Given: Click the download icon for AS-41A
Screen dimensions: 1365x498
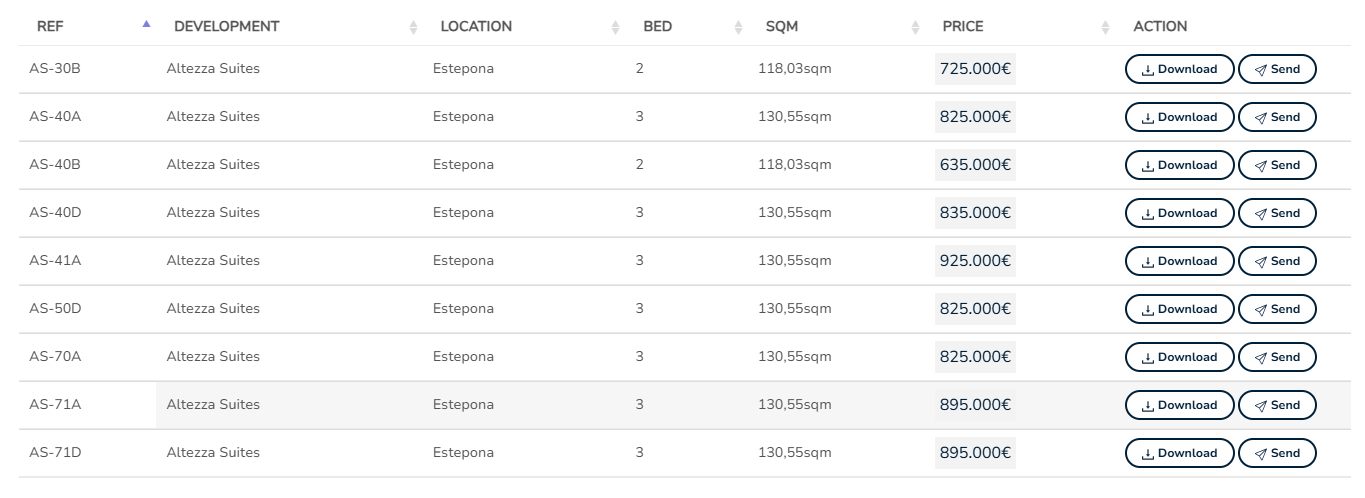Looking at the screenshot, I should 1148,262.
